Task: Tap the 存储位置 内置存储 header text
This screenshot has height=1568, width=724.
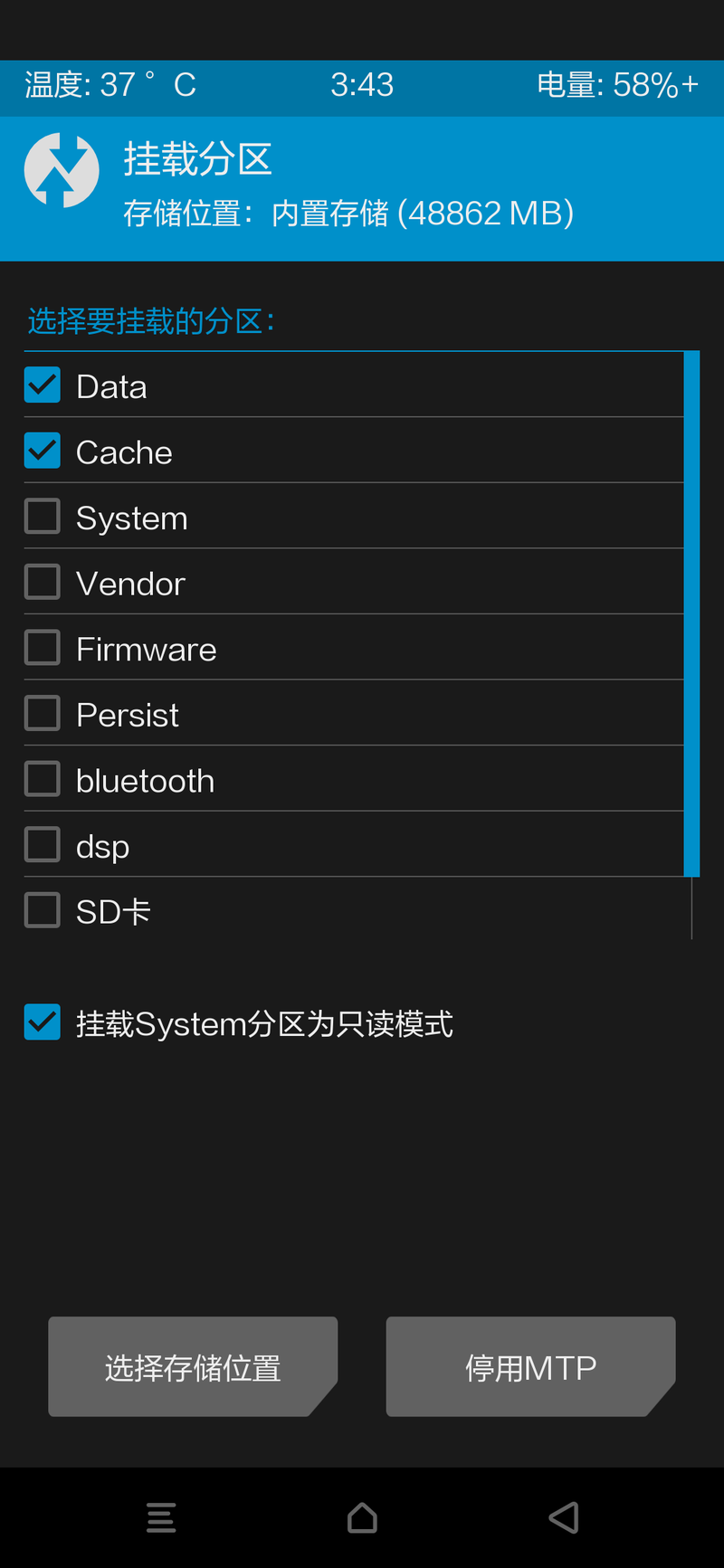Action: (348, 214)
